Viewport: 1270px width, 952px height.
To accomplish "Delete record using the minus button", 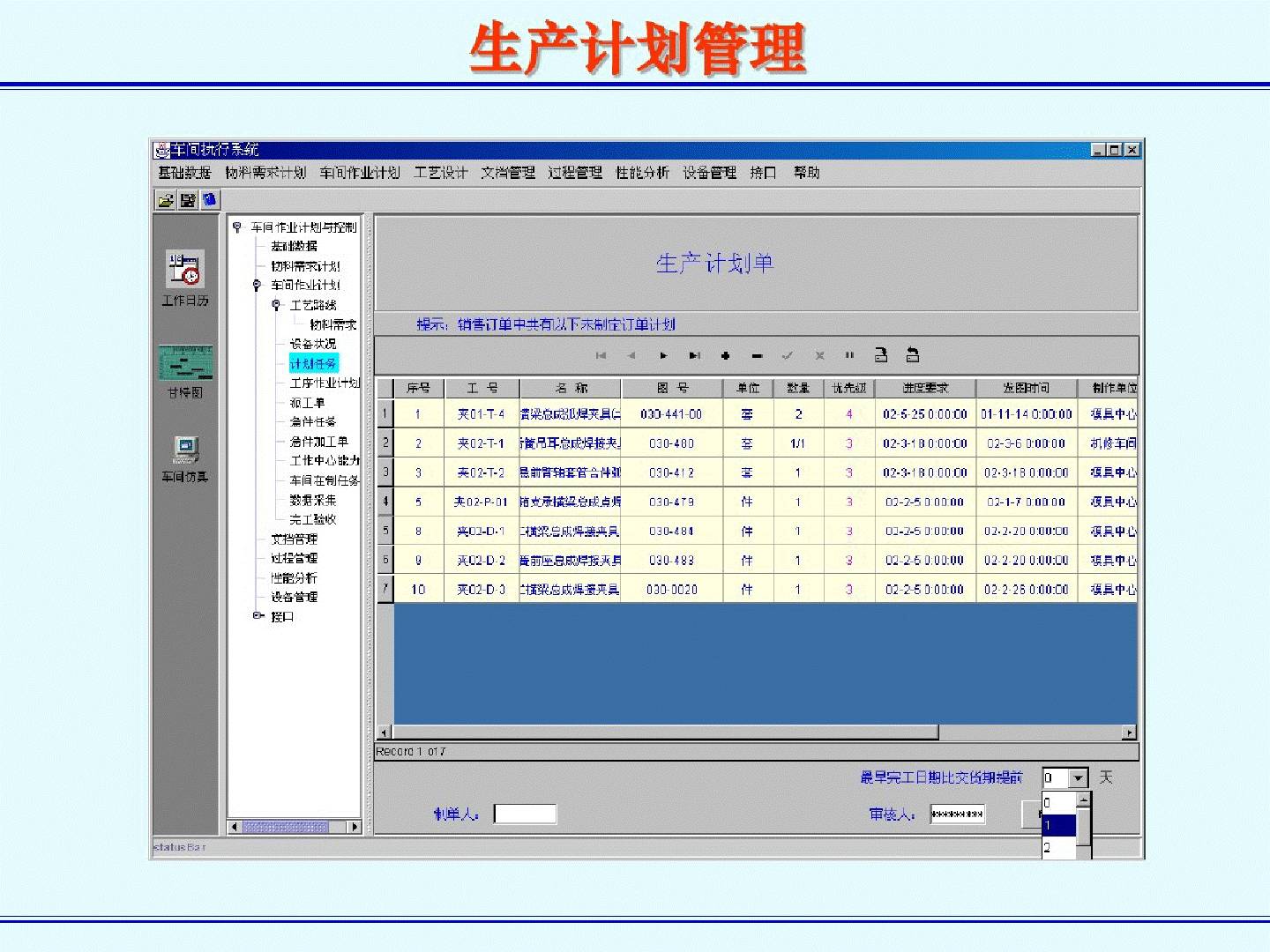I will pos(757,356).
